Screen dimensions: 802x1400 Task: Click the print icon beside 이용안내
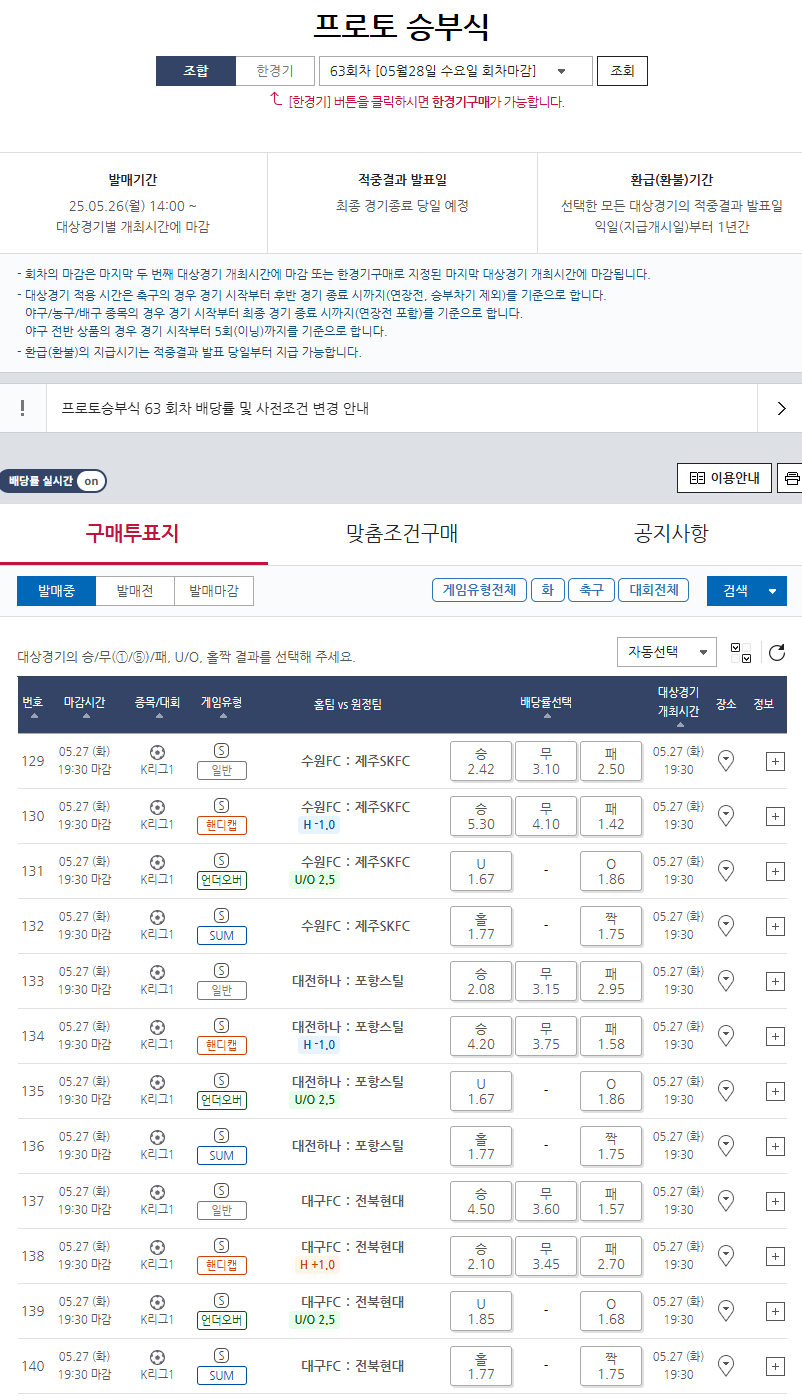pos(792,479)
